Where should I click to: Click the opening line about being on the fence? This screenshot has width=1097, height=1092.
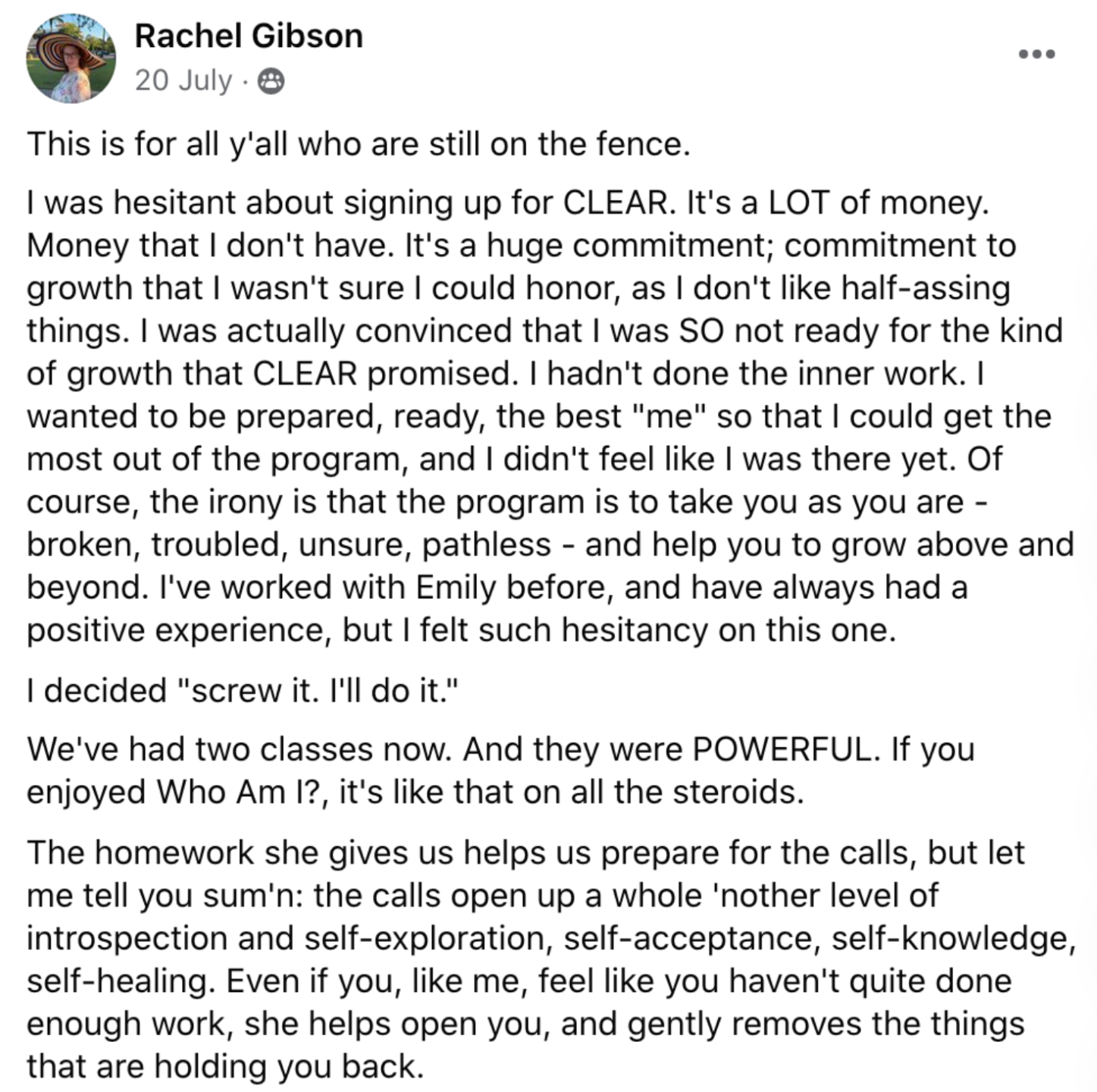(359, 144)
